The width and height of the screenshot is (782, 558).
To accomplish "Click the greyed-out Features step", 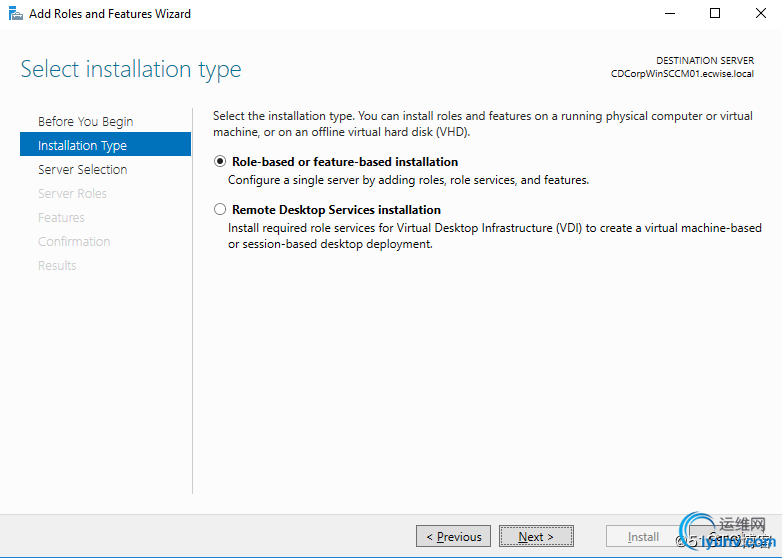I will click(x=61, y=217).
